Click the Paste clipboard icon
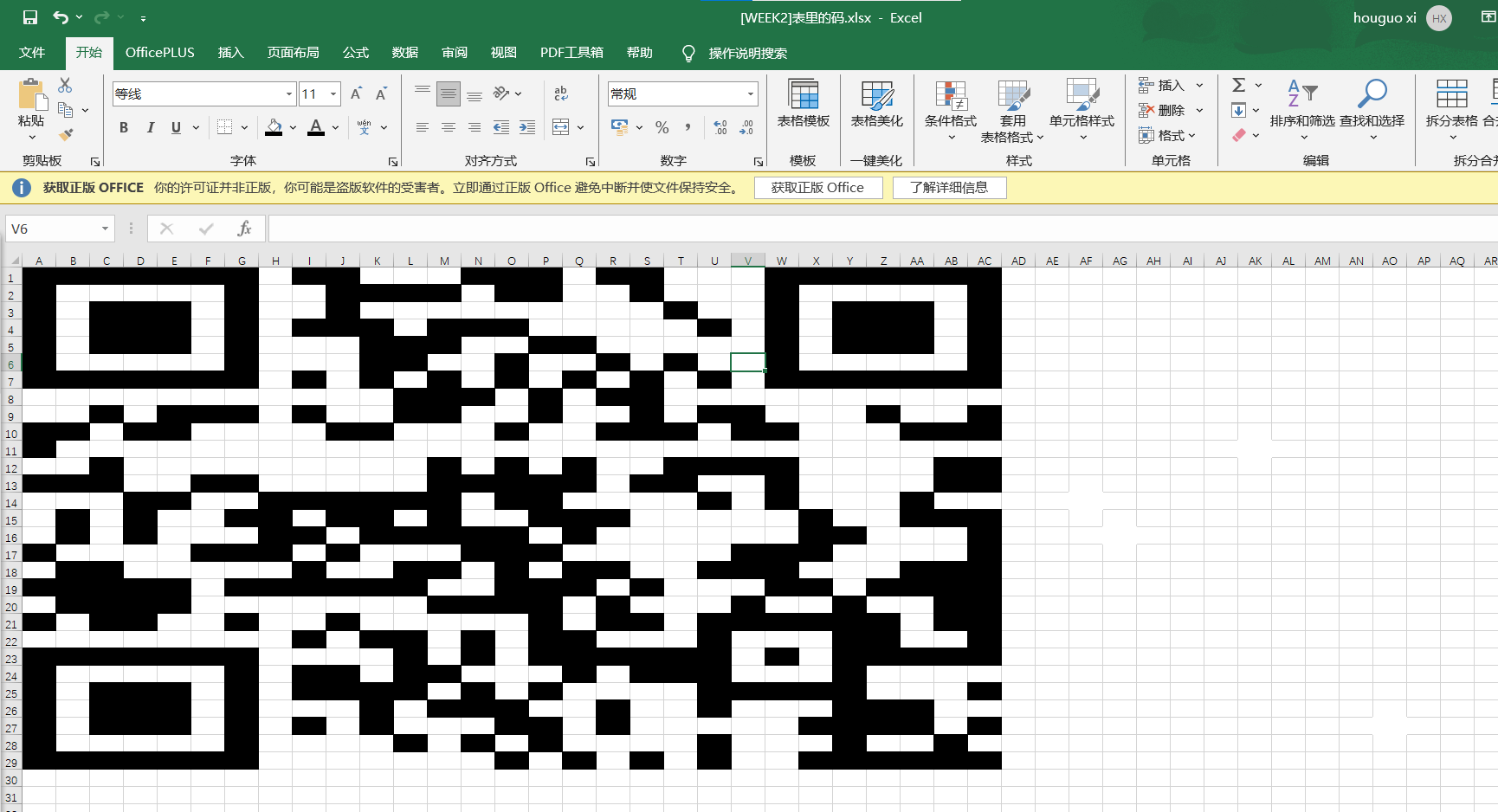 pyautogui.click(x=31, y=95)
